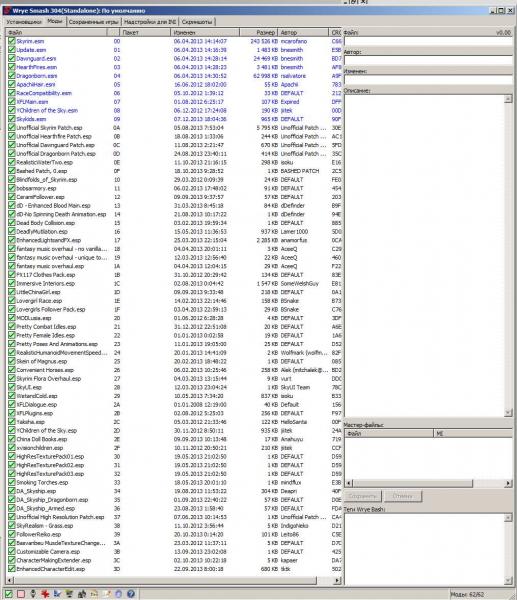The height and width of the screenshot is (600, 517).
Task: Sort by the Размер column header
Action: (259, 33)
